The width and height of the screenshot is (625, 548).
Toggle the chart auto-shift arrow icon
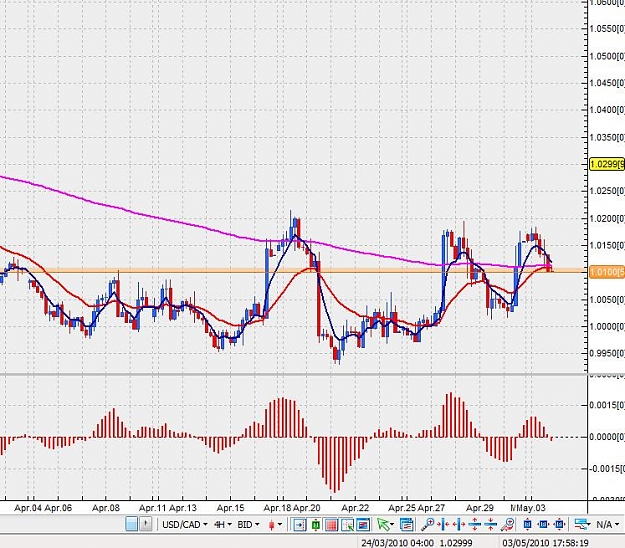[299, 524]
